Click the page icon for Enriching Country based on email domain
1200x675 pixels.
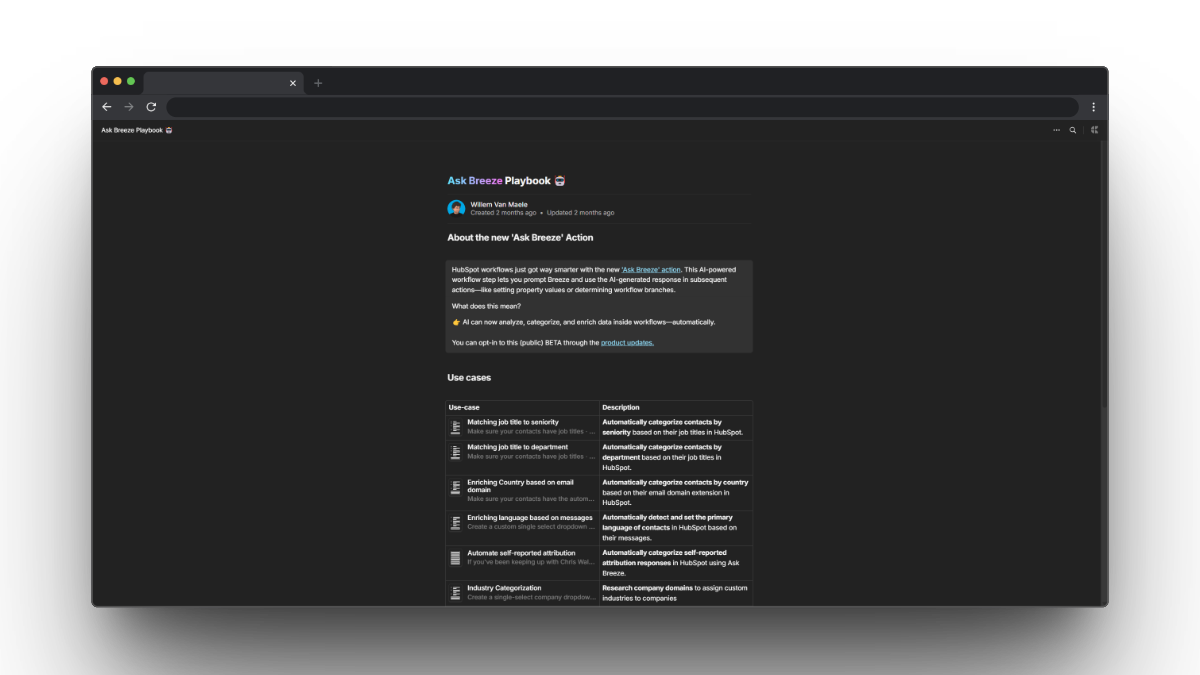click(456, 487)
